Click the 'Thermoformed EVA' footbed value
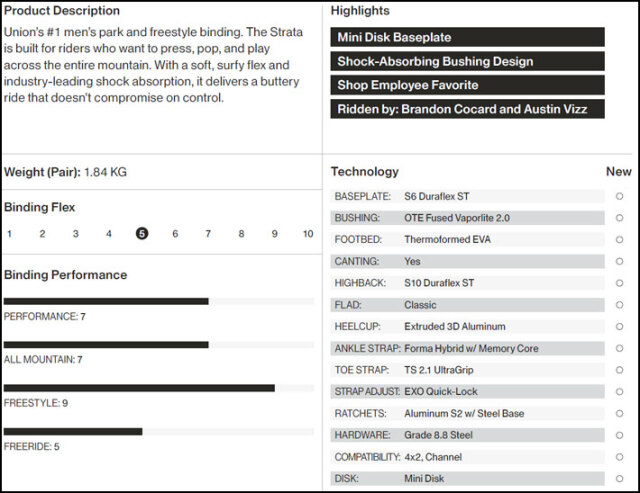 click(447, 240)
